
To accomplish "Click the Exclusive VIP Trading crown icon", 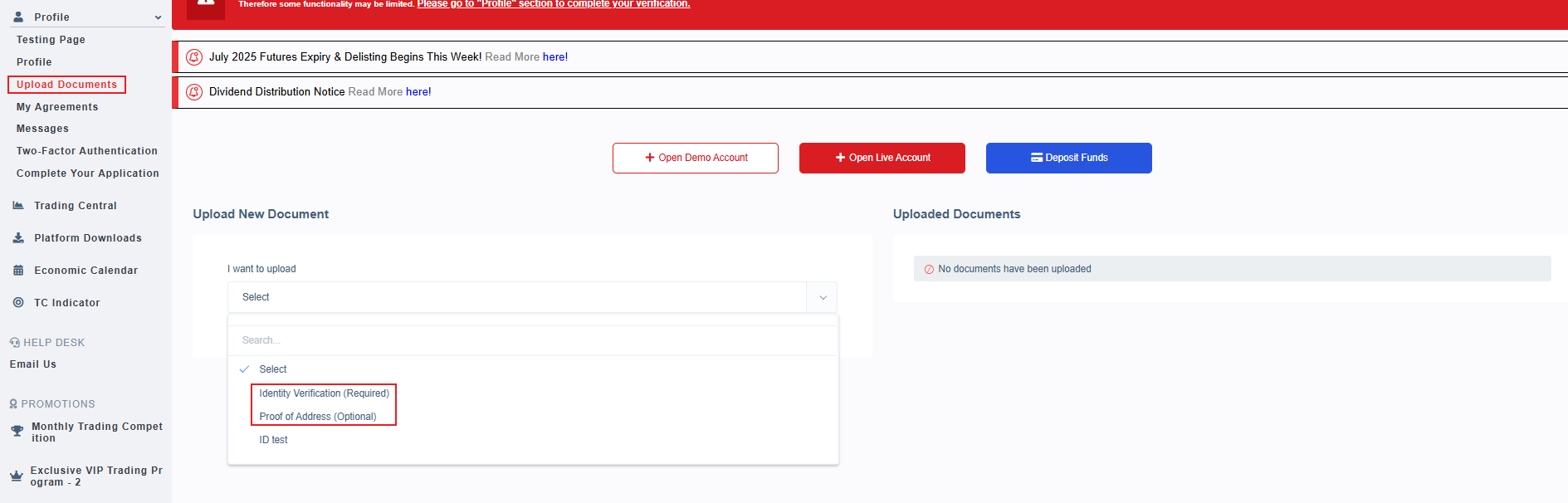I will pyautogui.click(x=16, y=476).
